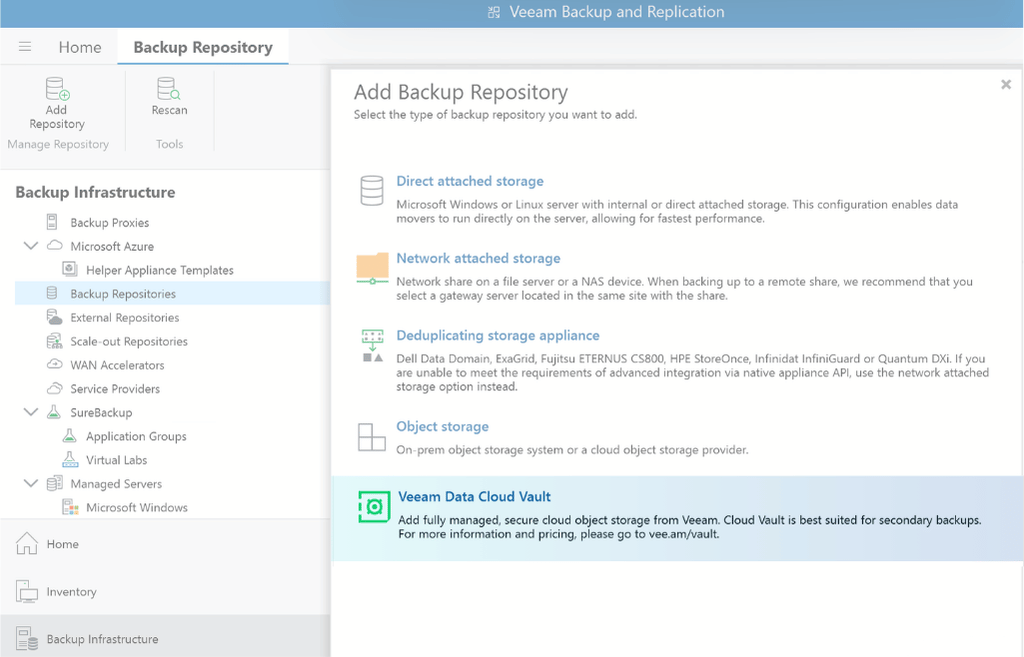Click the Home house icon in navigation

click(27, 543)
